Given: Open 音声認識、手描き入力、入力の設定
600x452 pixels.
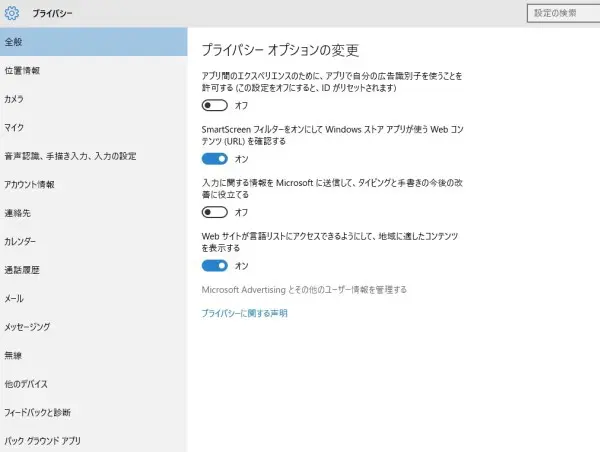Looking at the screenshot, I should (x=94, y=156).
